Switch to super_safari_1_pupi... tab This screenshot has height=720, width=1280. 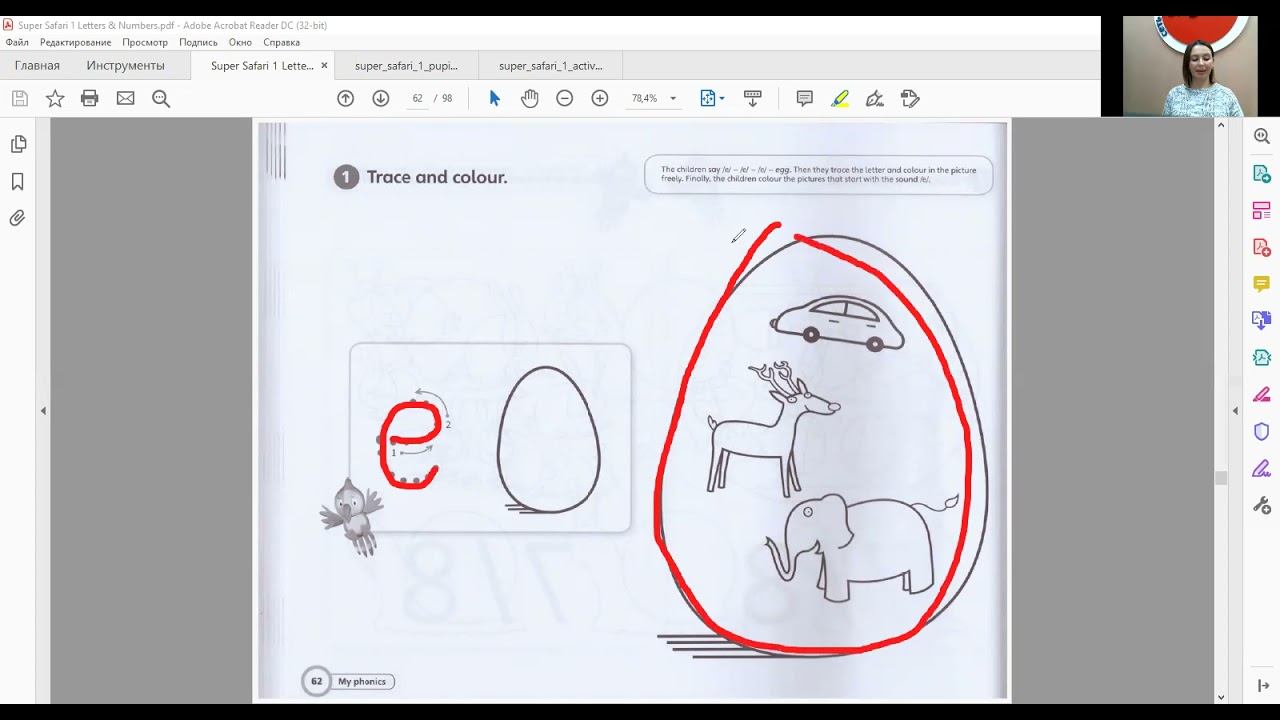[406, 66]
